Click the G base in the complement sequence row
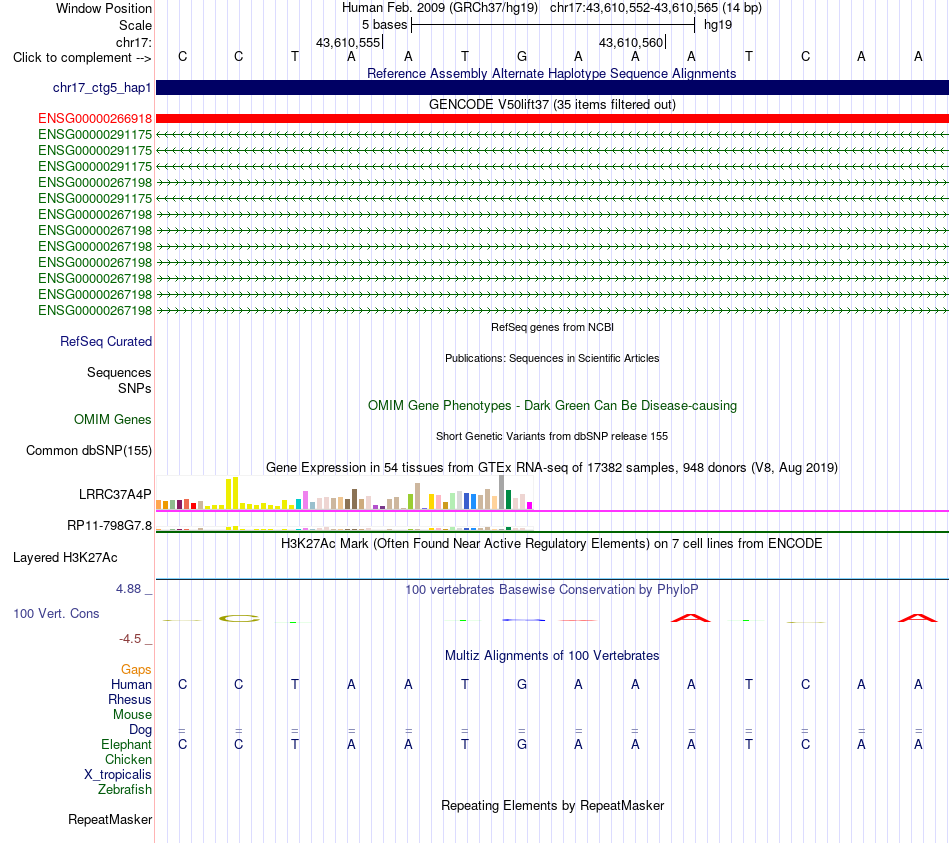This screenshot has height=843, width=950. [x=522, y=56]
